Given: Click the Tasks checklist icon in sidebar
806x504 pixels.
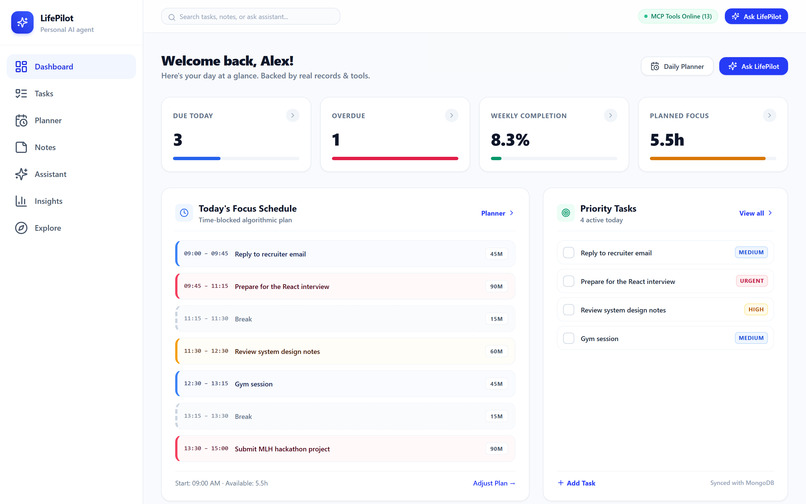Looking at the screenshot, I should coord(21,94).
